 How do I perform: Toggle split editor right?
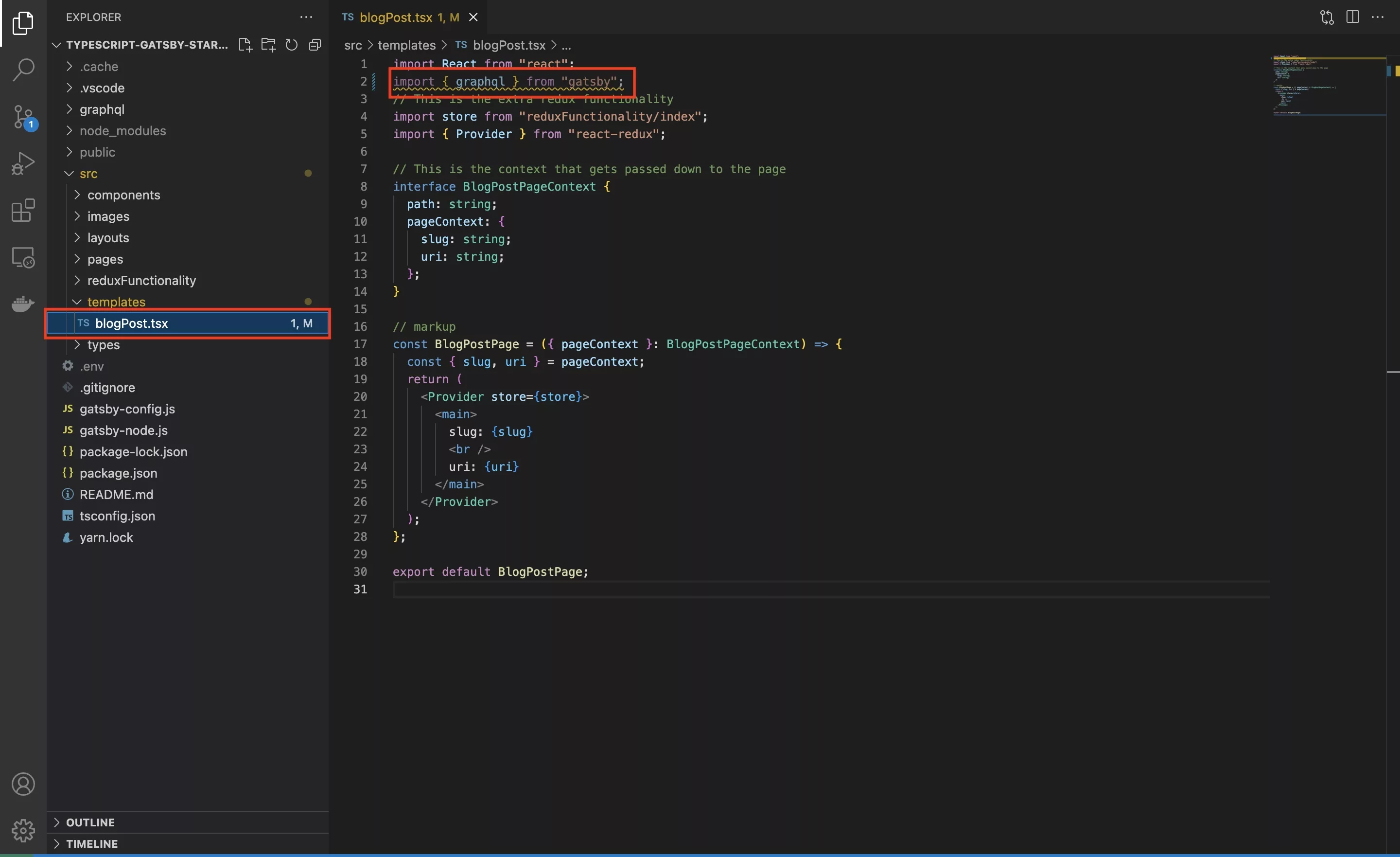pyautogui.click(x=1352, y=17)
